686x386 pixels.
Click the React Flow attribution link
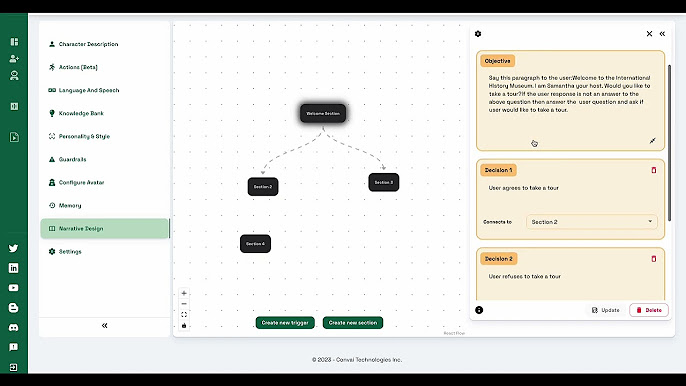pyautogui.click(x=454, y=333)
